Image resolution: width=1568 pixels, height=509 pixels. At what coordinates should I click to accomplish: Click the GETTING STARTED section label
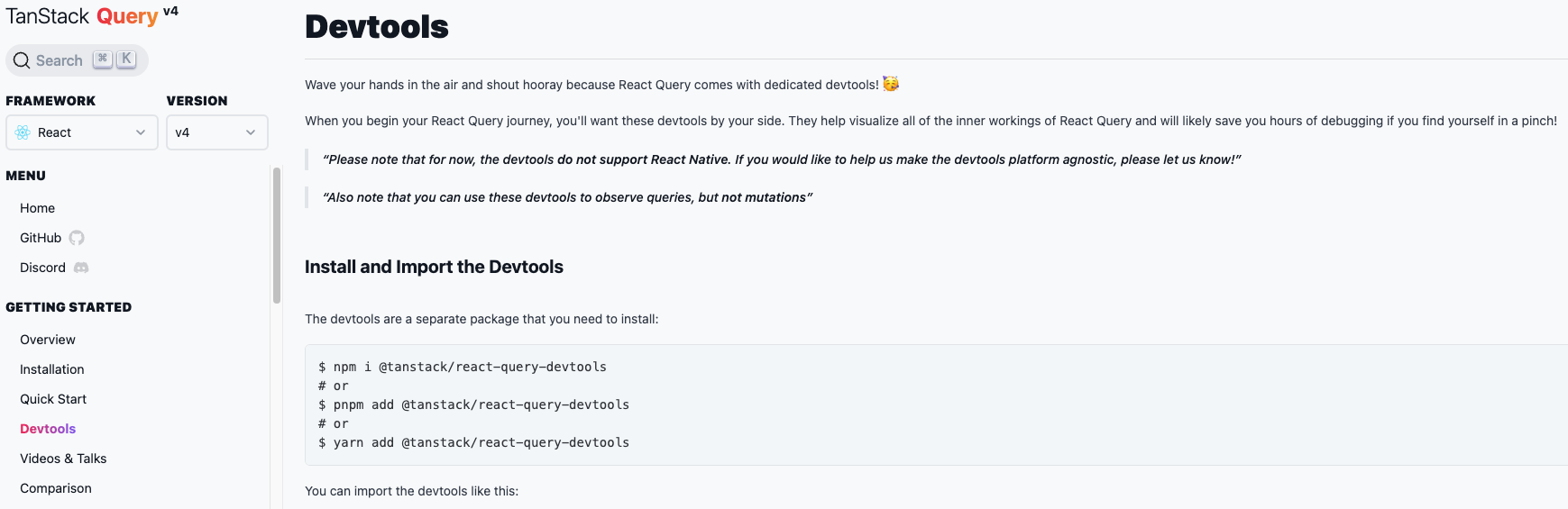[69, 307]
